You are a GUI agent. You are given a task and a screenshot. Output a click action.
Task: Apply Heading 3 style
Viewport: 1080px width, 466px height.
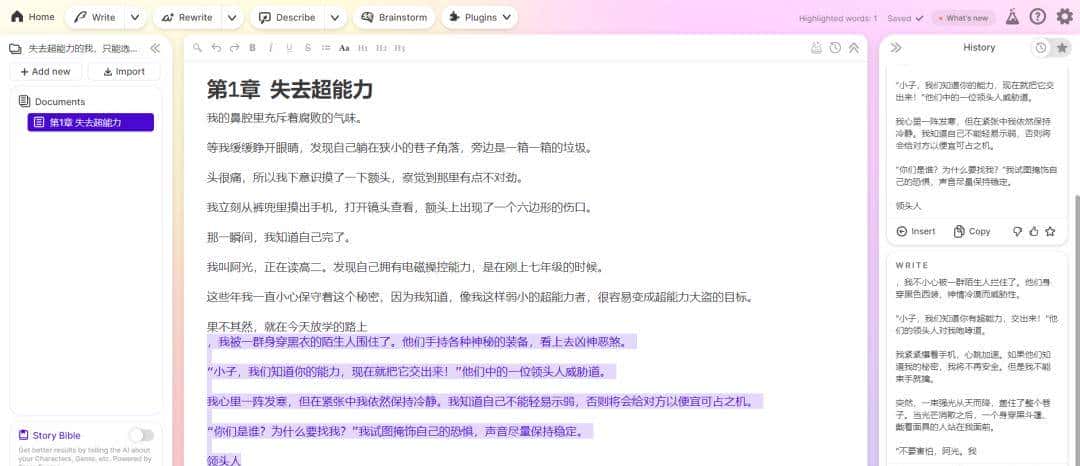(x=399, y=47)
